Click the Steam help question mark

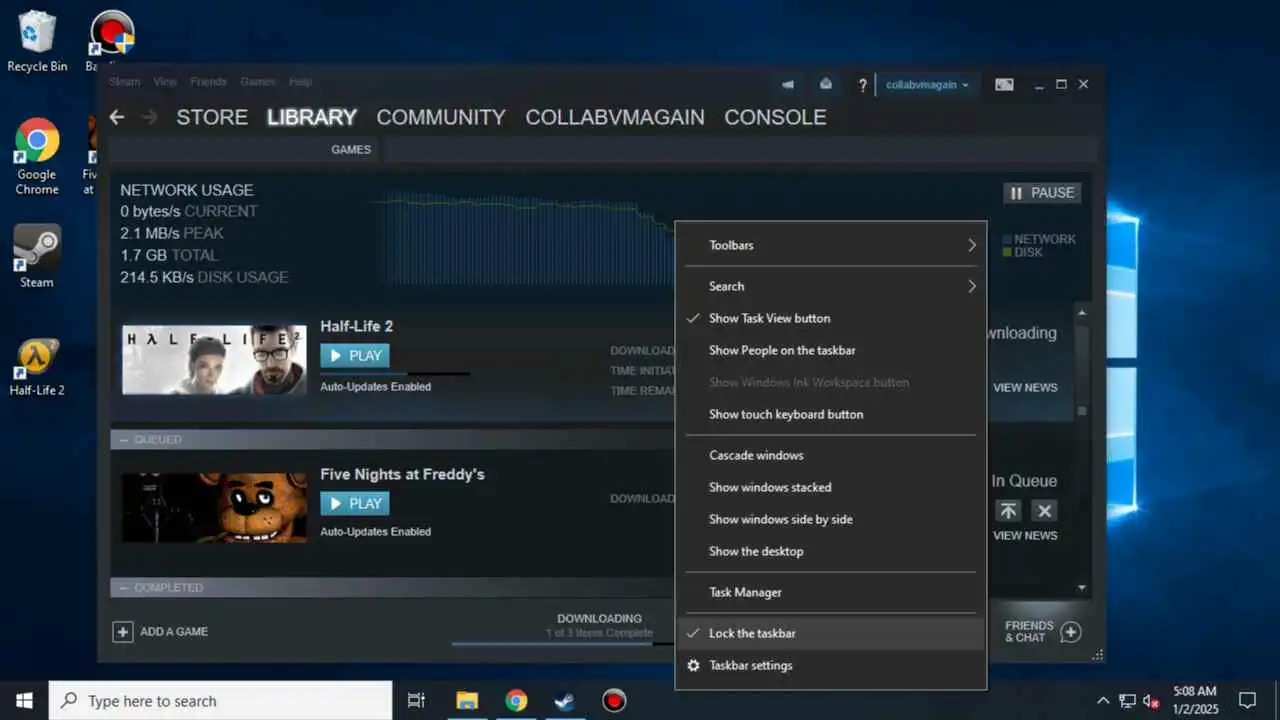click(862, 85)
